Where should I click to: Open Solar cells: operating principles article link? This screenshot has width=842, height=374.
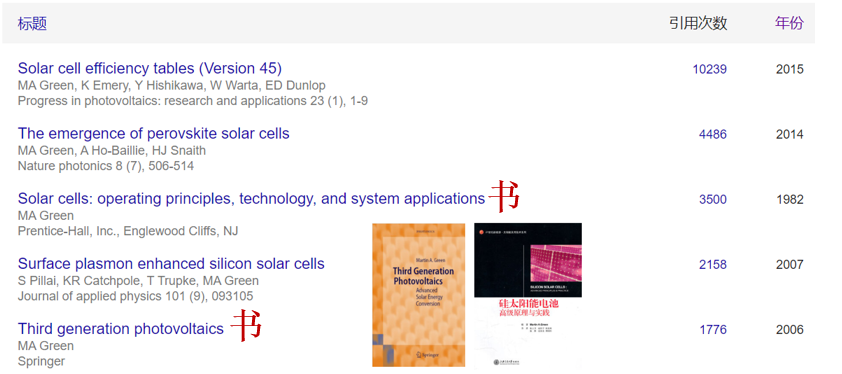[251, 199]
